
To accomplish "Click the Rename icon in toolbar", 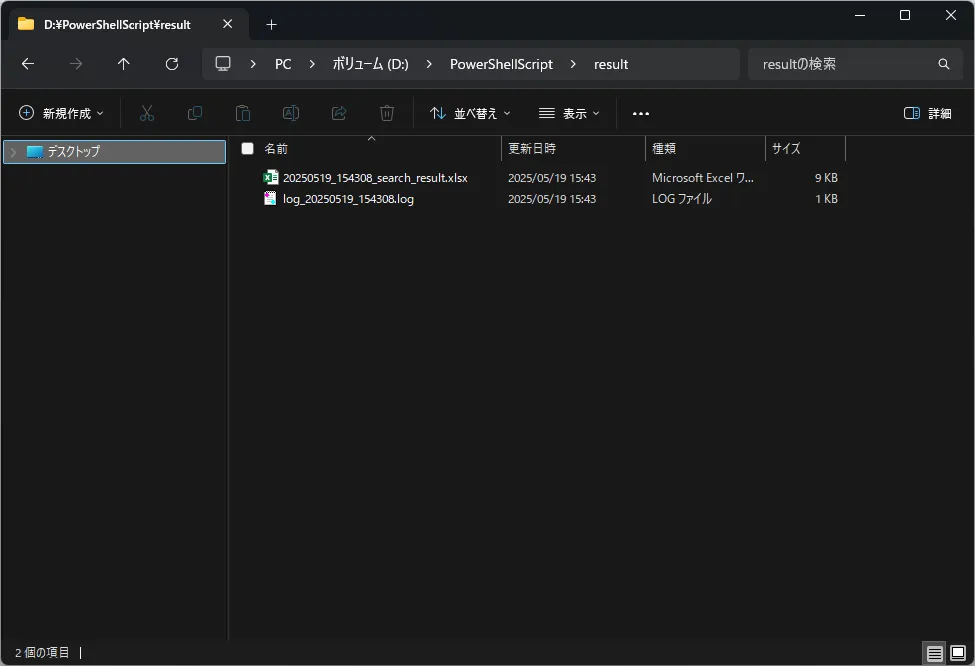I will 290,113.
